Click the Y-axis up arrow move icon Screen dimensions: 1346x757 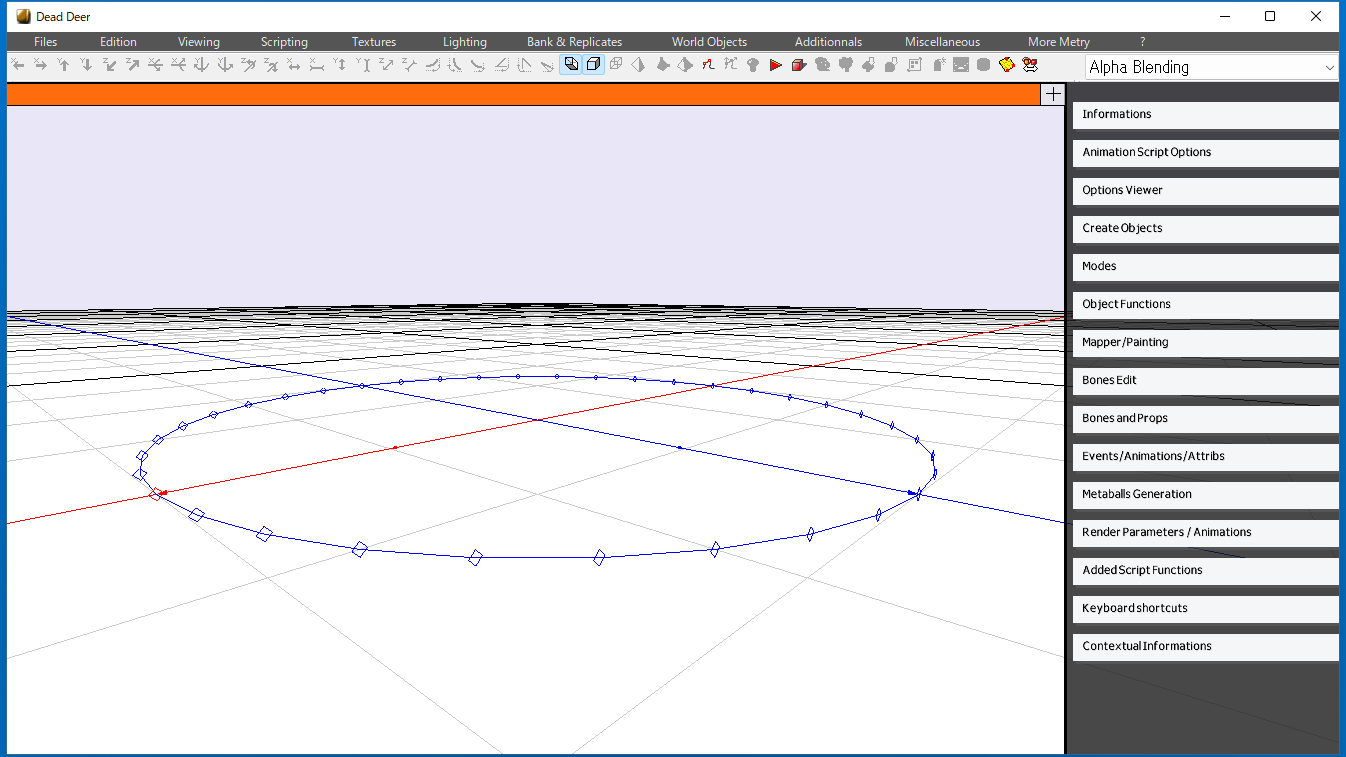(x=63, y=65)
